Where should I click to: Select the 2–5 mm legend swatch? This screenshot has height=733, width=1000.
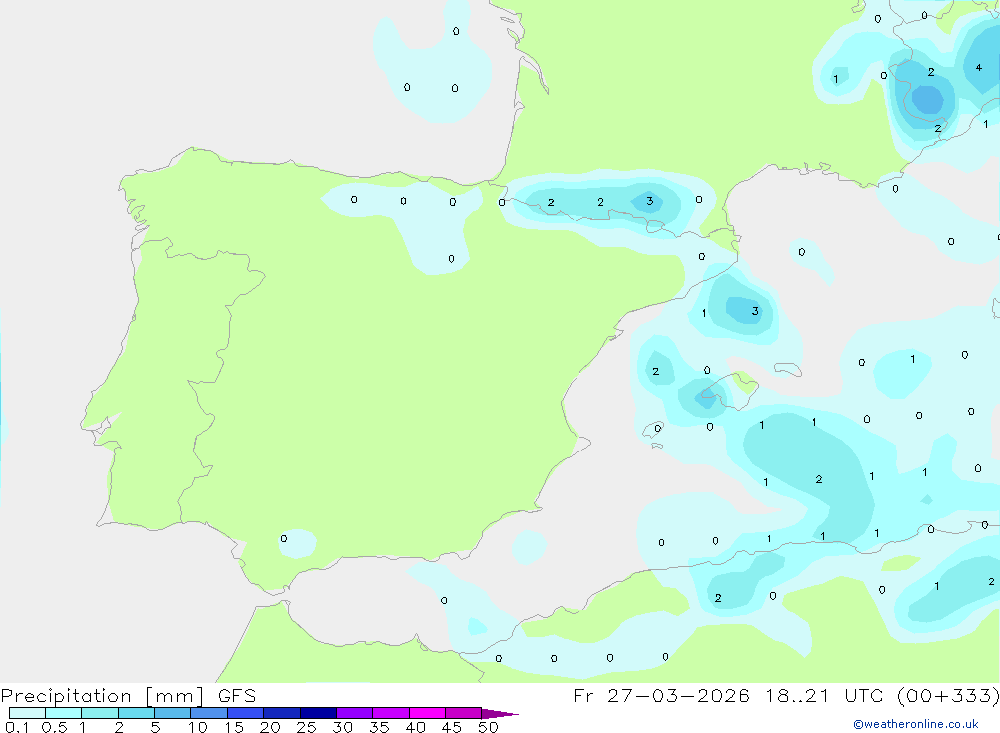(136, 713)
